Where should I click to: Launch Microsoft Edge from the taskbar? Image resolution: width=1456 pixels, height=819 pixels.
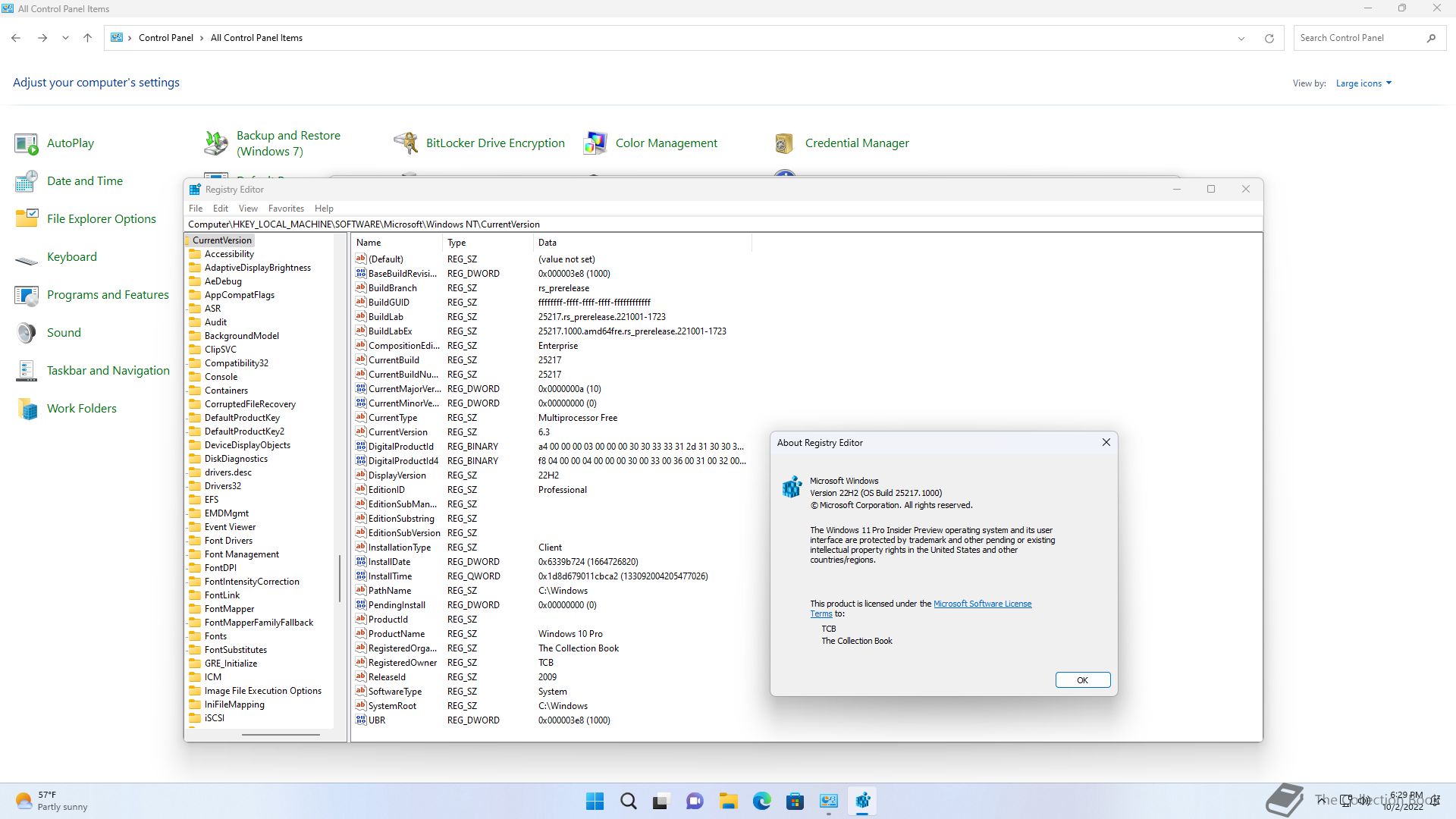pos(761,801)
